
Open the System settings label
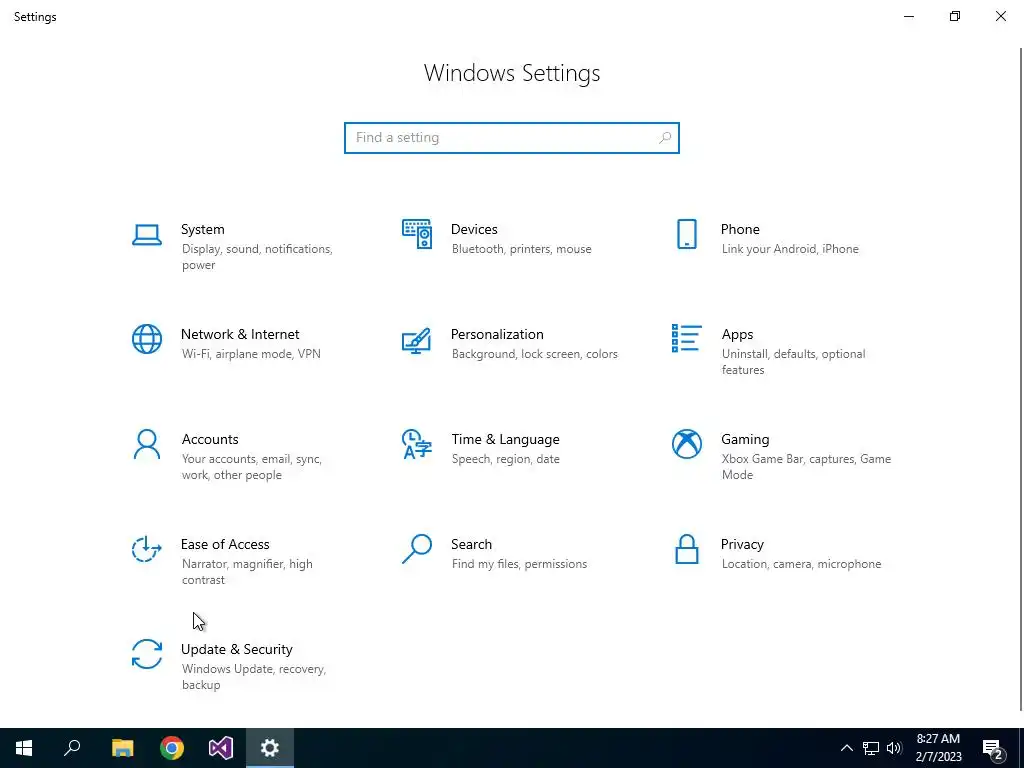coord(202,229)
